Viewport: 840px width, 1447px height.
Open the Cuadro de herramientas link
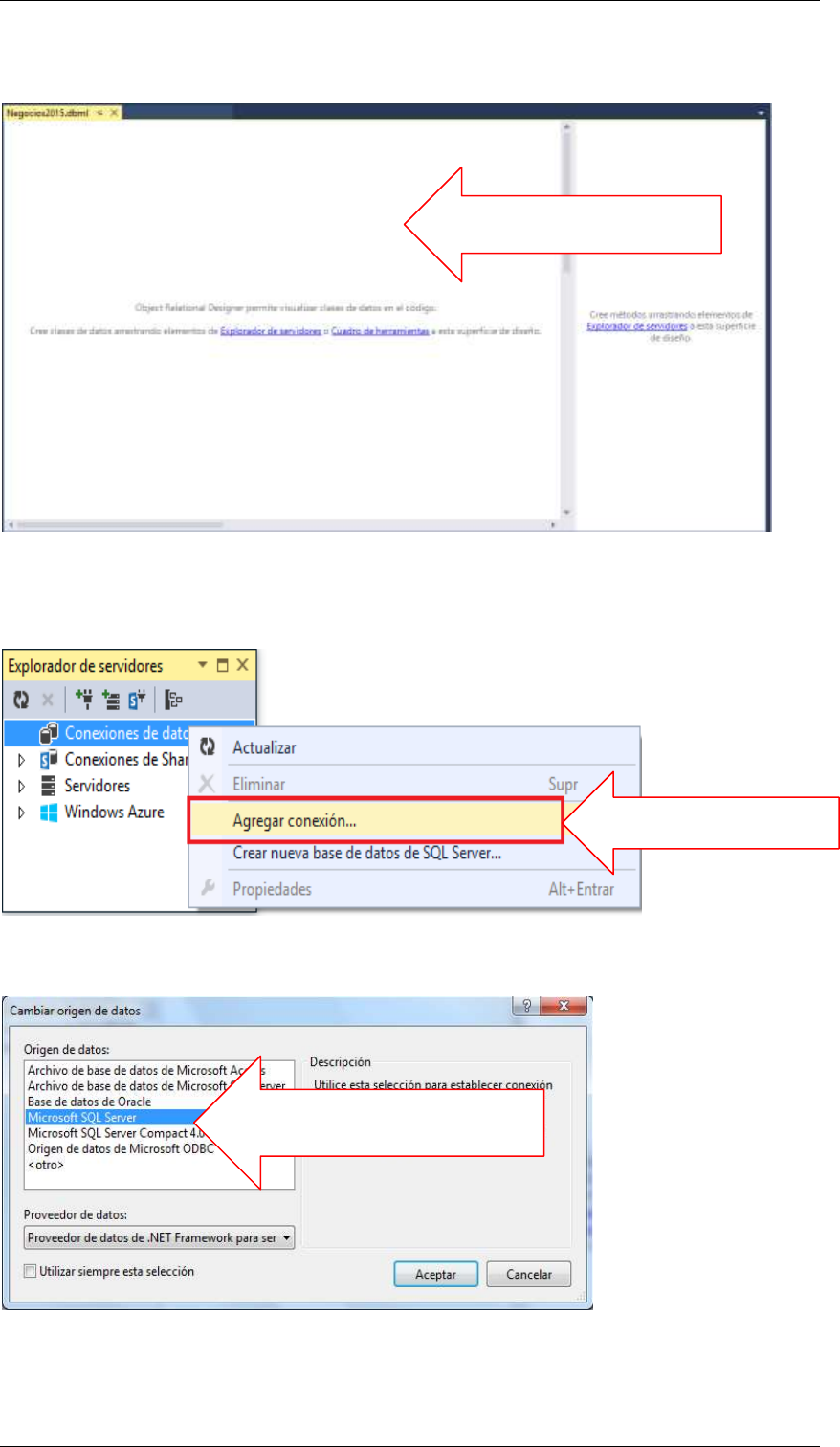point(379,331)
